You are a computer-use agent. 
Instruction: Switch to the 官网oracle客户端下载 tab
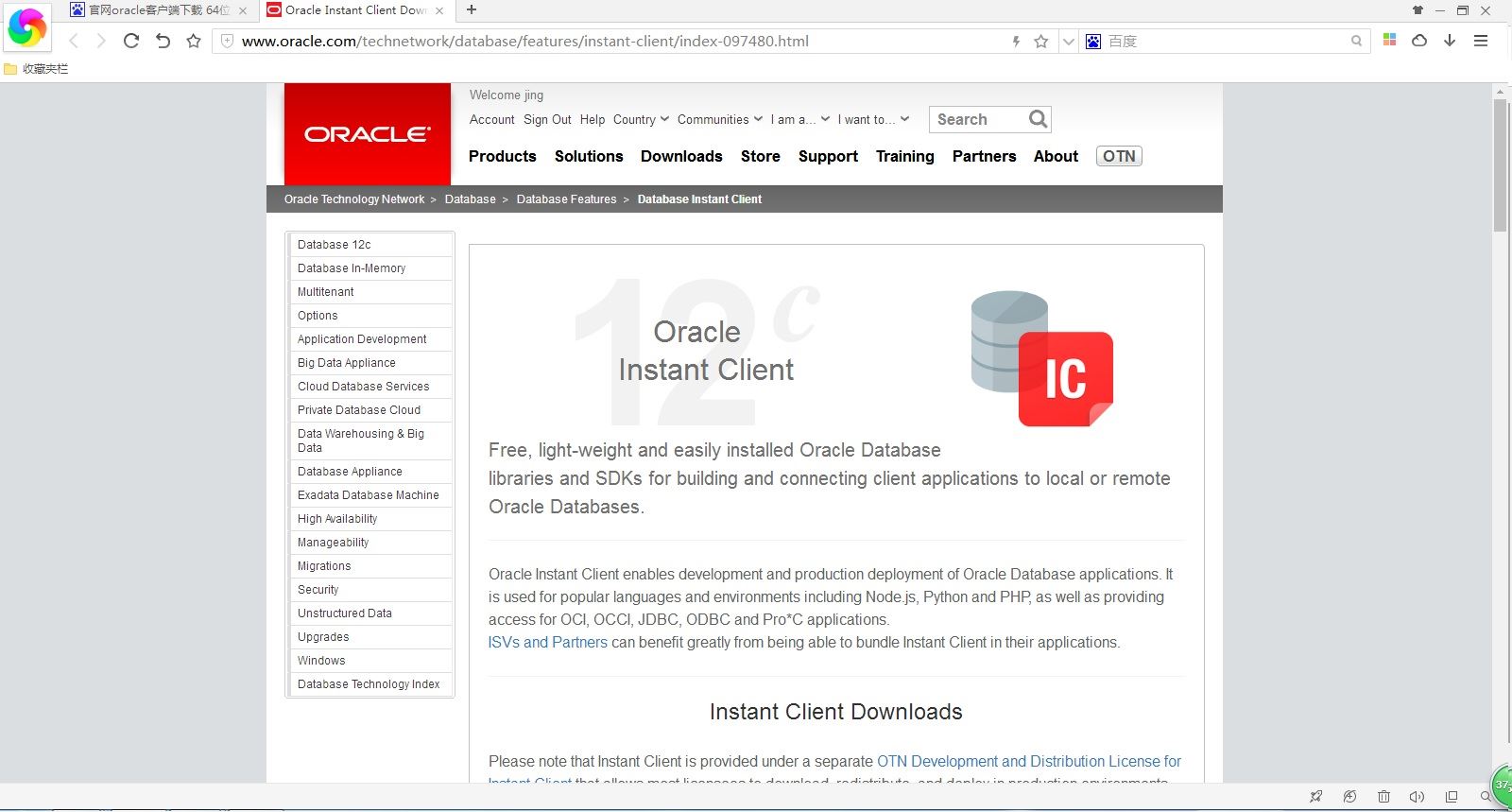point(159,10)
